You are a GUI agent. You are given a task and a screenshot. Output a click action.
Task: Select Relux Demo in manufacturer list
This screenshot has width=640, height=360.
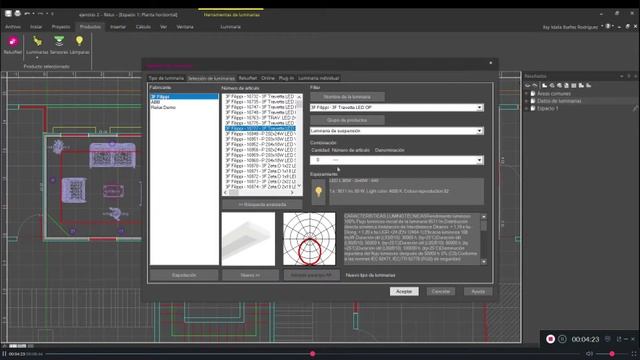[163, 107]
